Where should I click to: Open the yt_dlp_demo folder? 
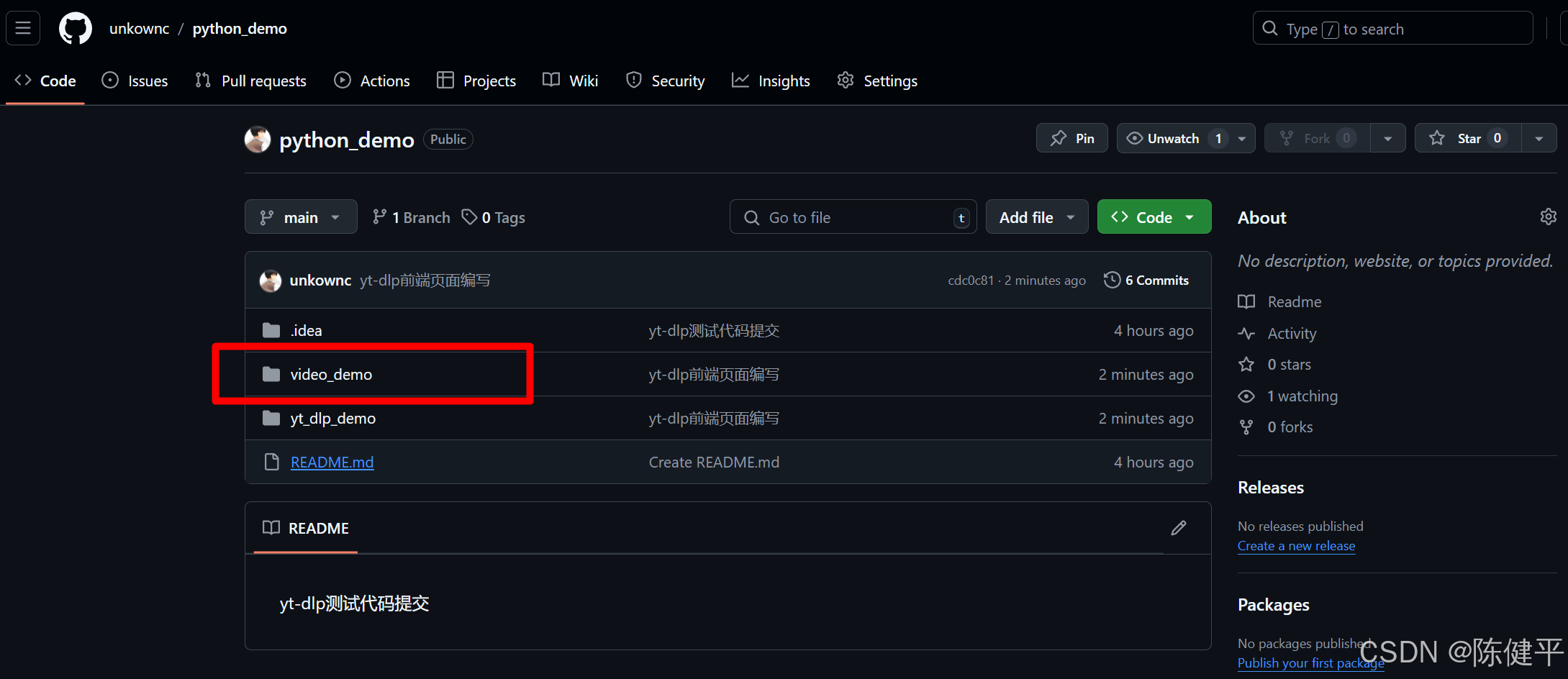pos(332,419)
